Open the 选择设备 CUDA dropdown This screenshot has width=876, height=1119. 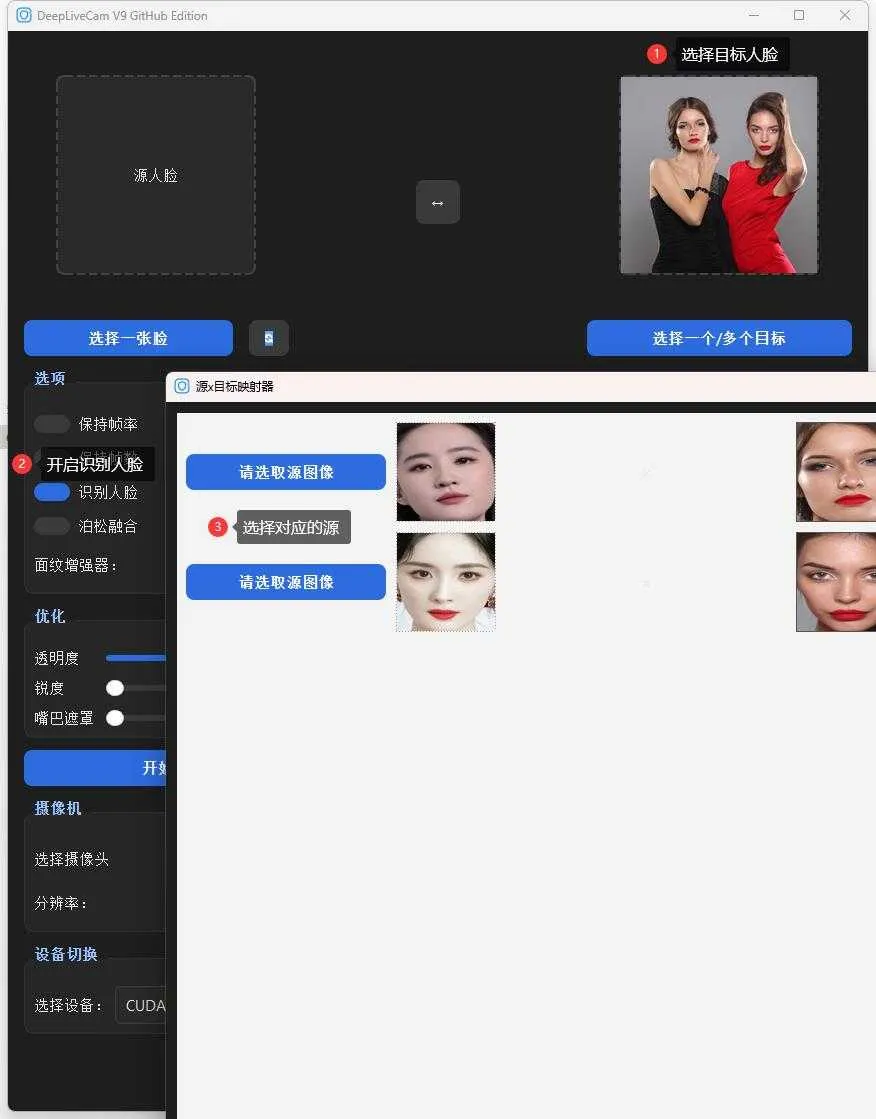[141, 1006]
